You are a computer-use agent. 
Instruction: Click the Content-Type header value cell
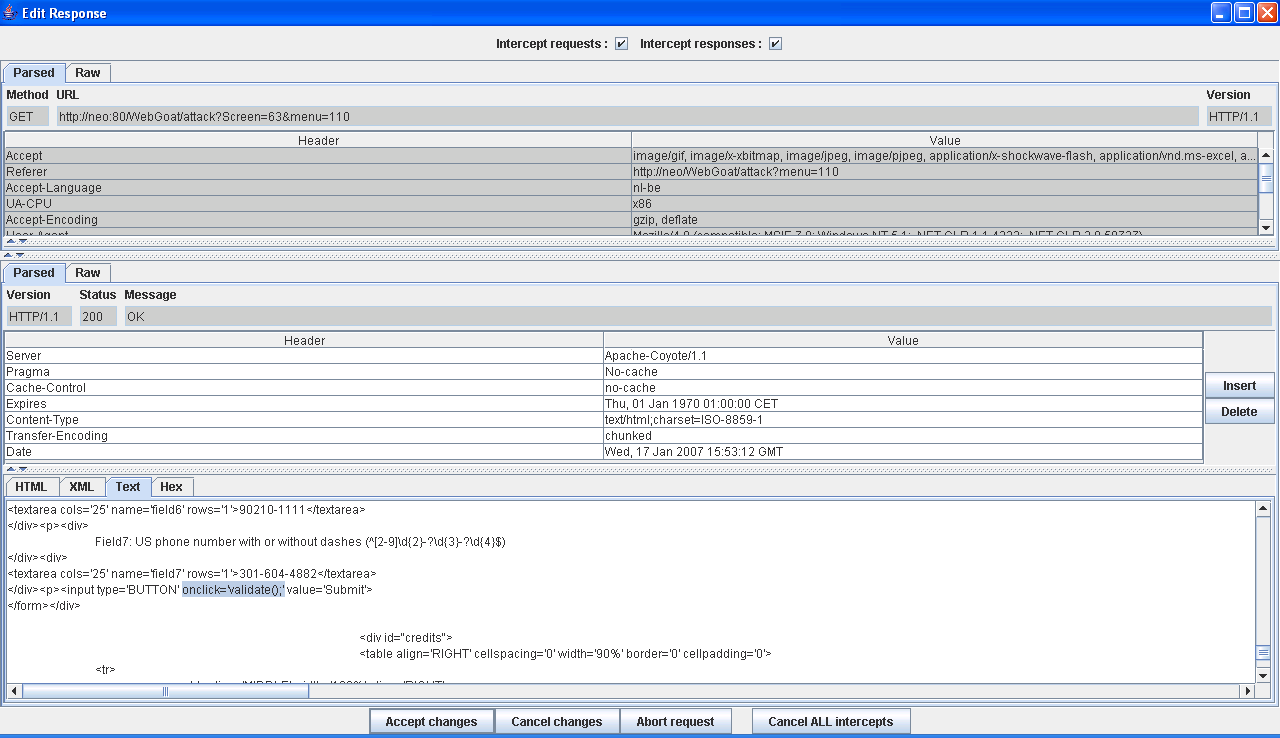coord(902,420)
